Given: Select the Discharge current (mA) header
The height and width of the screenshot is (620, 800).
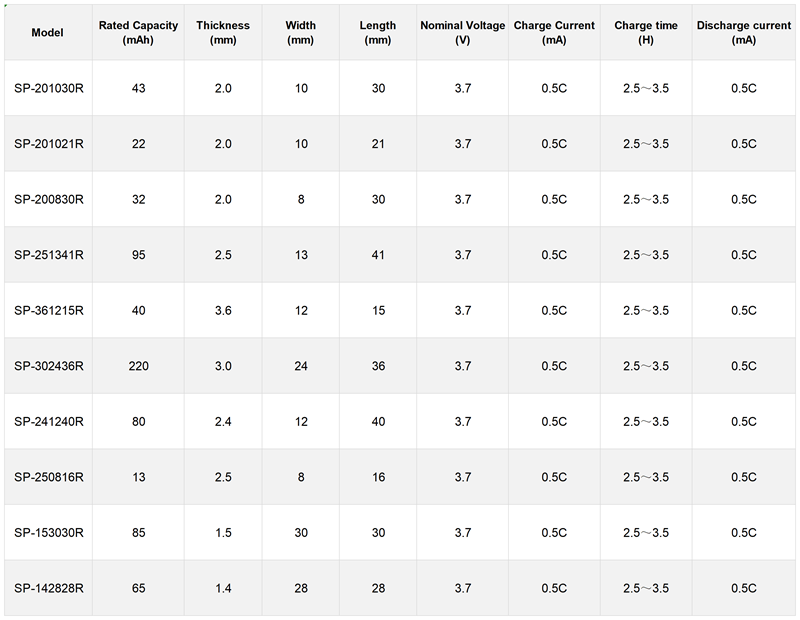Looking at the screenshot, I should (x=743, y=33).
